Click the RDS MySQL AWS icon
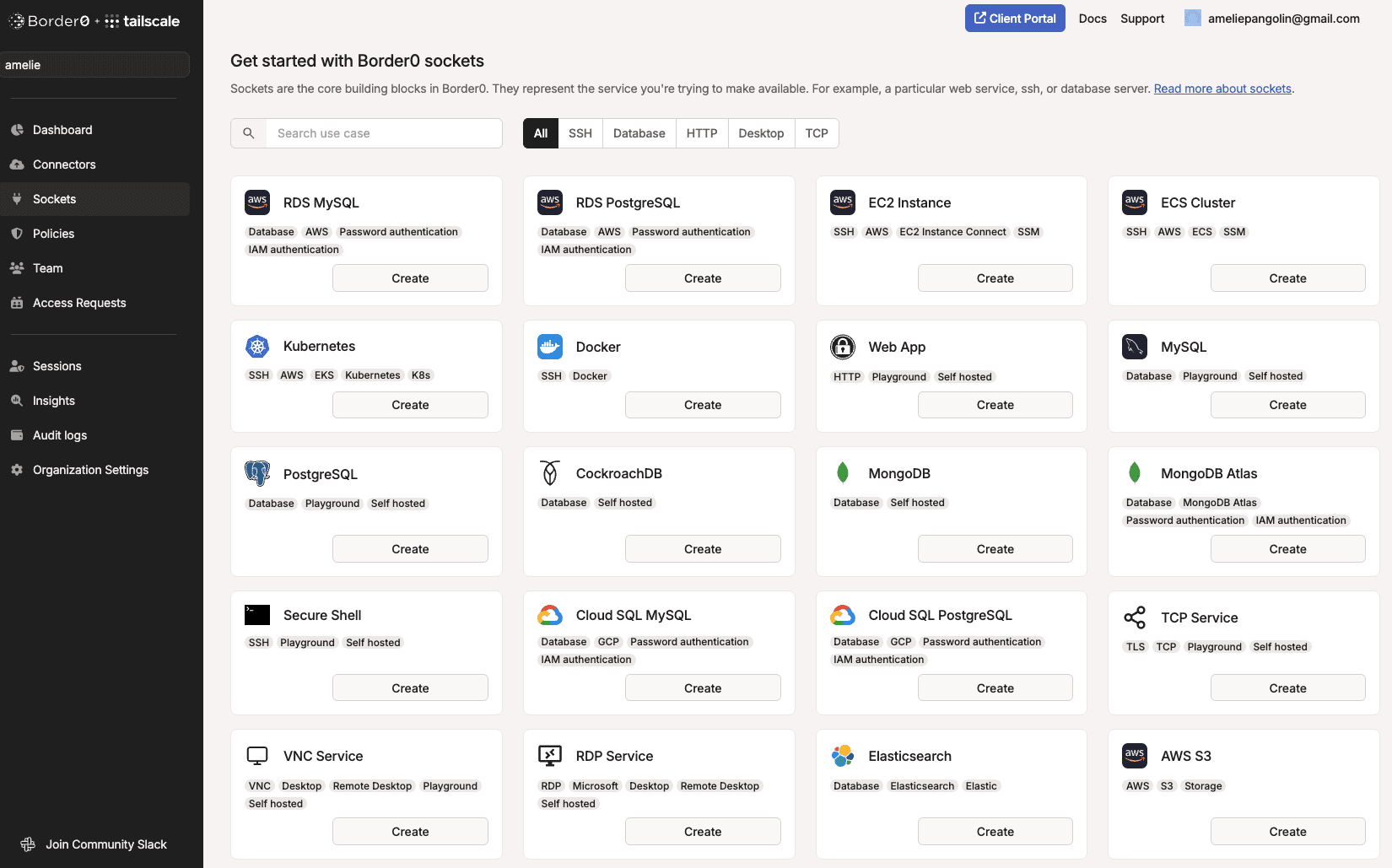Screen dimensions: 1392x868 [x=257, y=202]
